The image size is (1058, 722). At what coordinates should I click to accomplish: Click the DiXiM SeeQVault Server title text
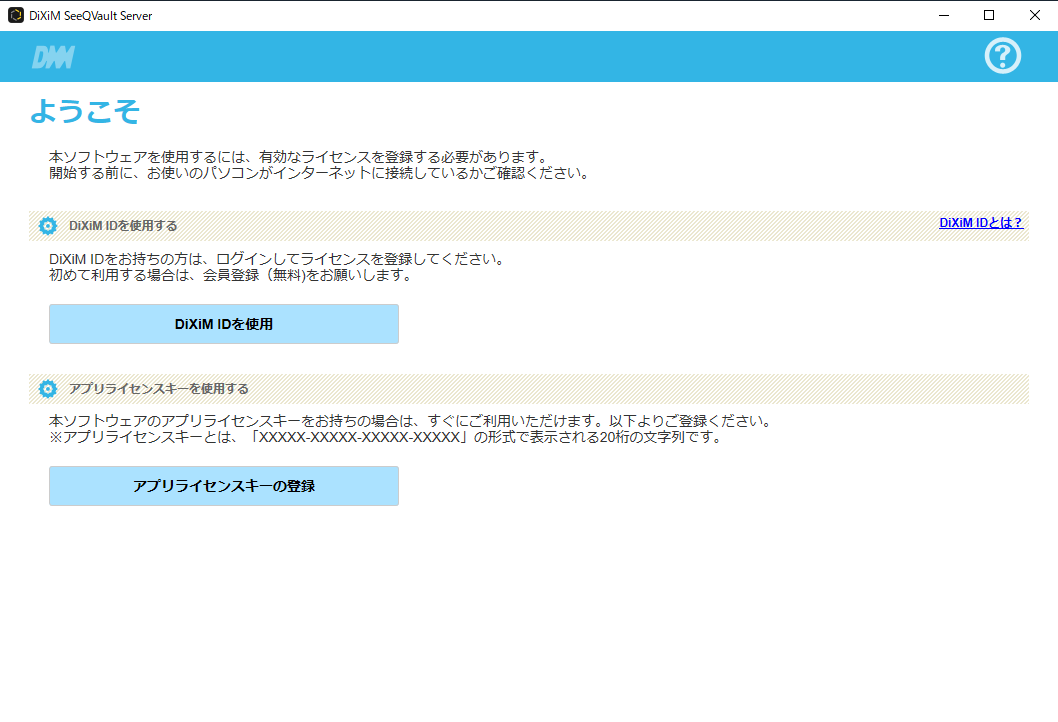click(x=91, y=16)
